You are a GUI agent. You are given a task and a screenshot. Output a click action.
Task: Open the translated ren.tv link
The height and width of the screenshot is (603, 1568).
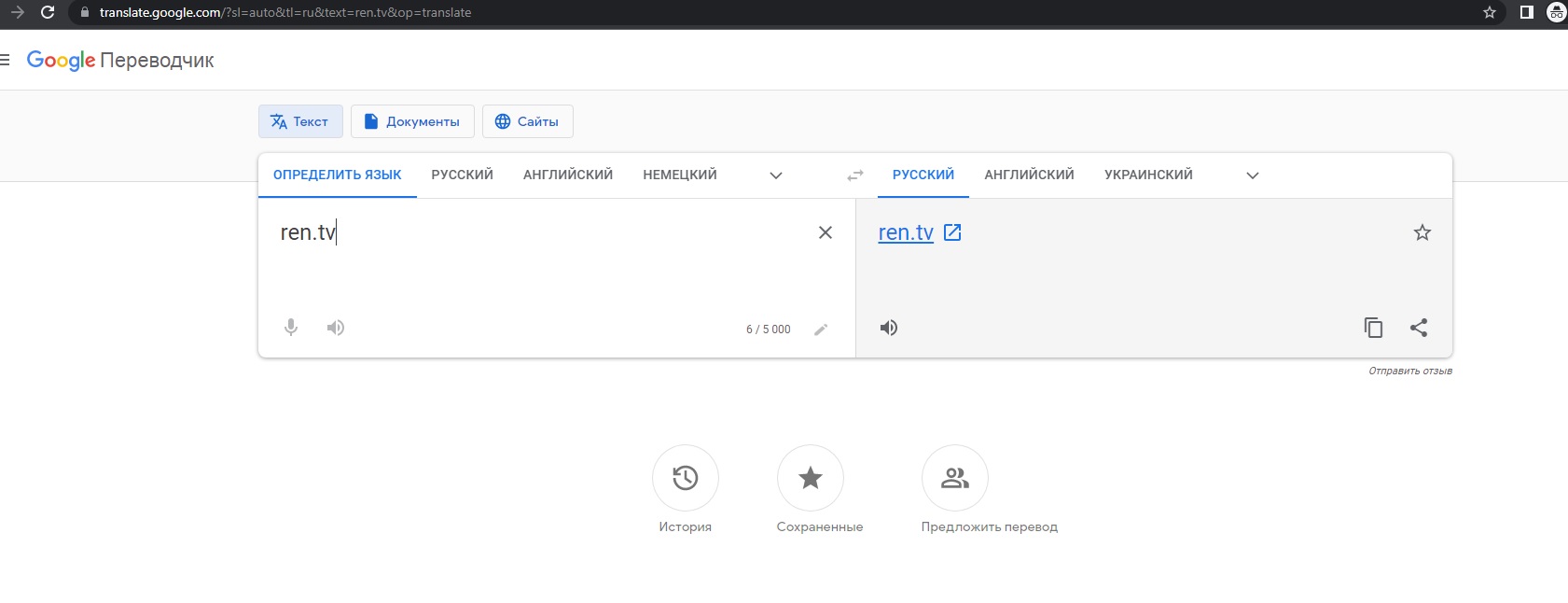coord(906,232)
